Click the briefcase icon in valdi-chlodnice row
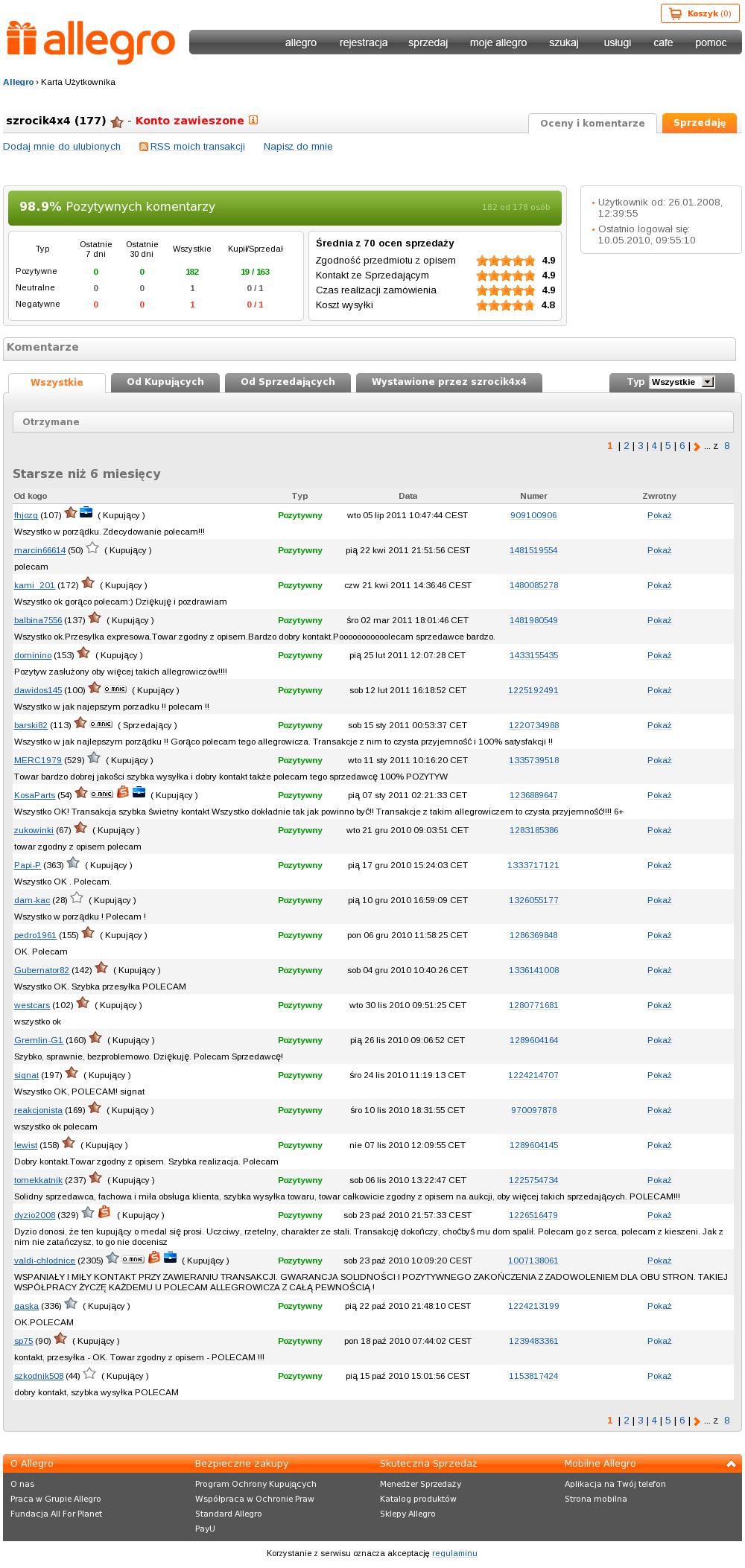Screen dimensions: 745x1568 tap(170, 1258)
